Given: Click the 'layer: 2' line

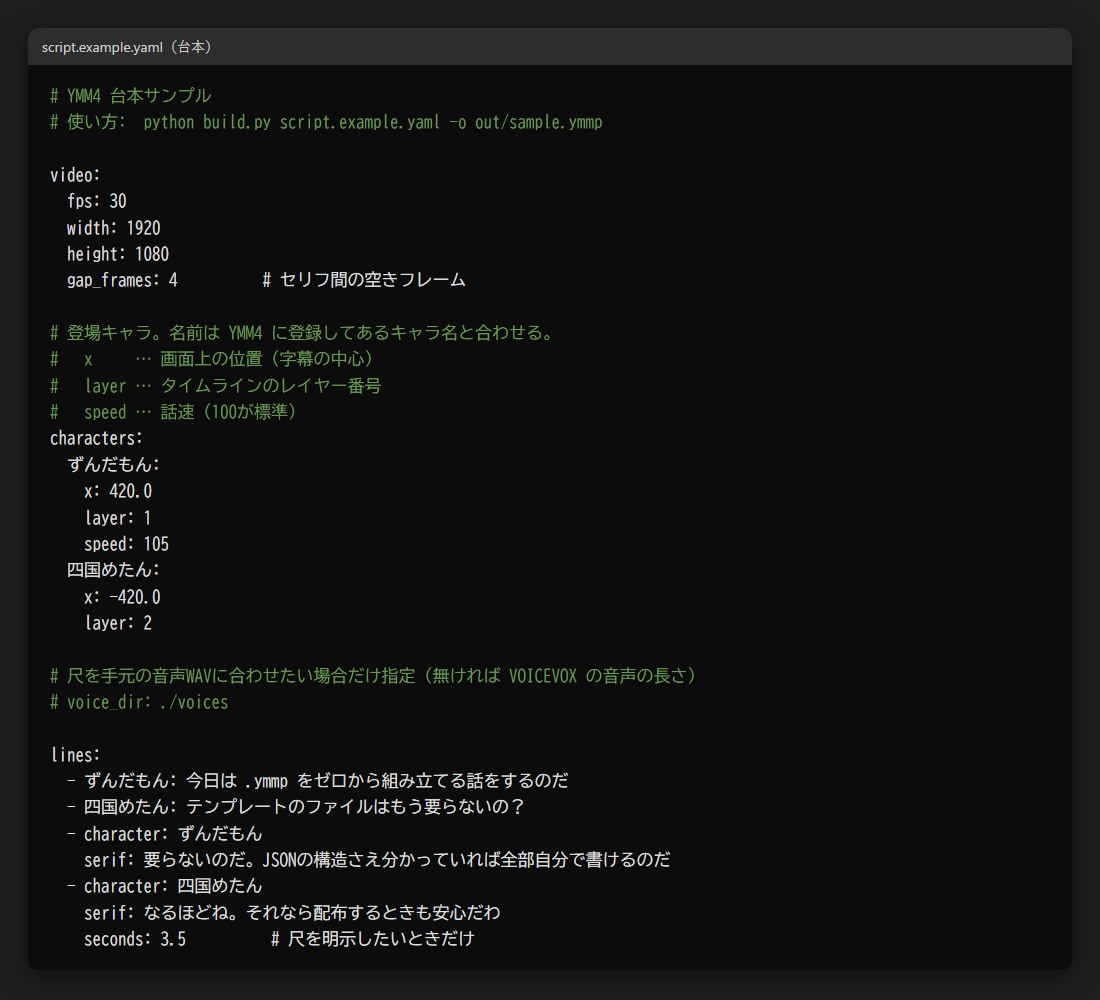Looking at the screenshot, I should click(x=118, y=623).
